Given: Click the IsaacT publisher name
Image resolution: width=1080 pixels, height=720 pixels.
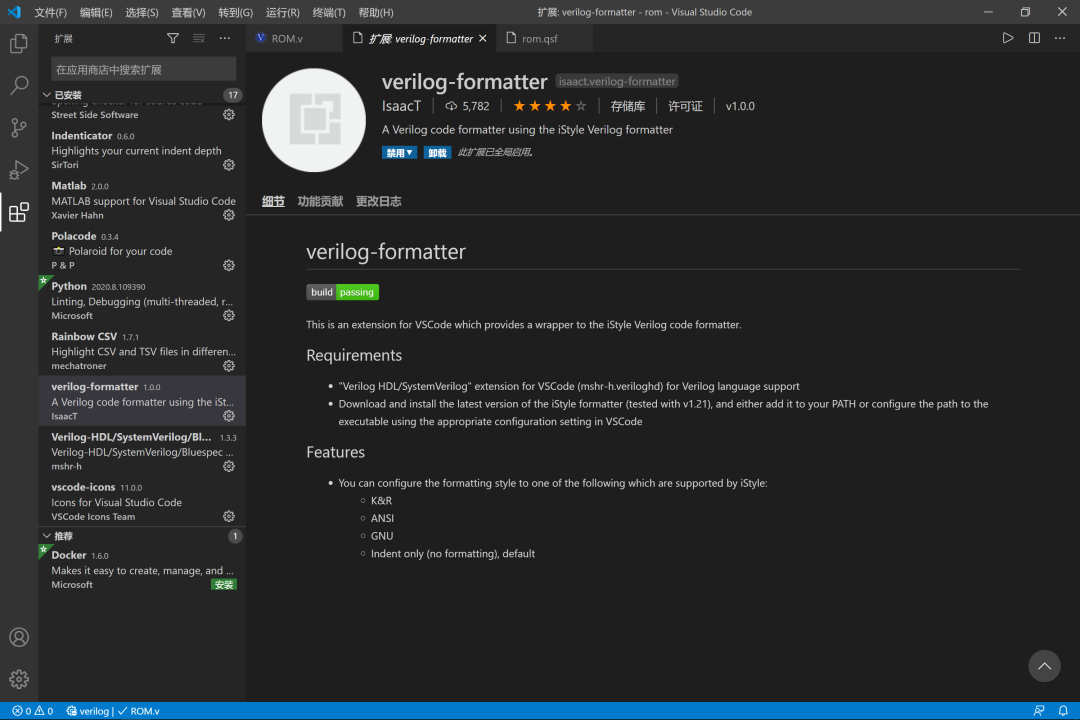Looking at the screenshot, I should (401, 106).
